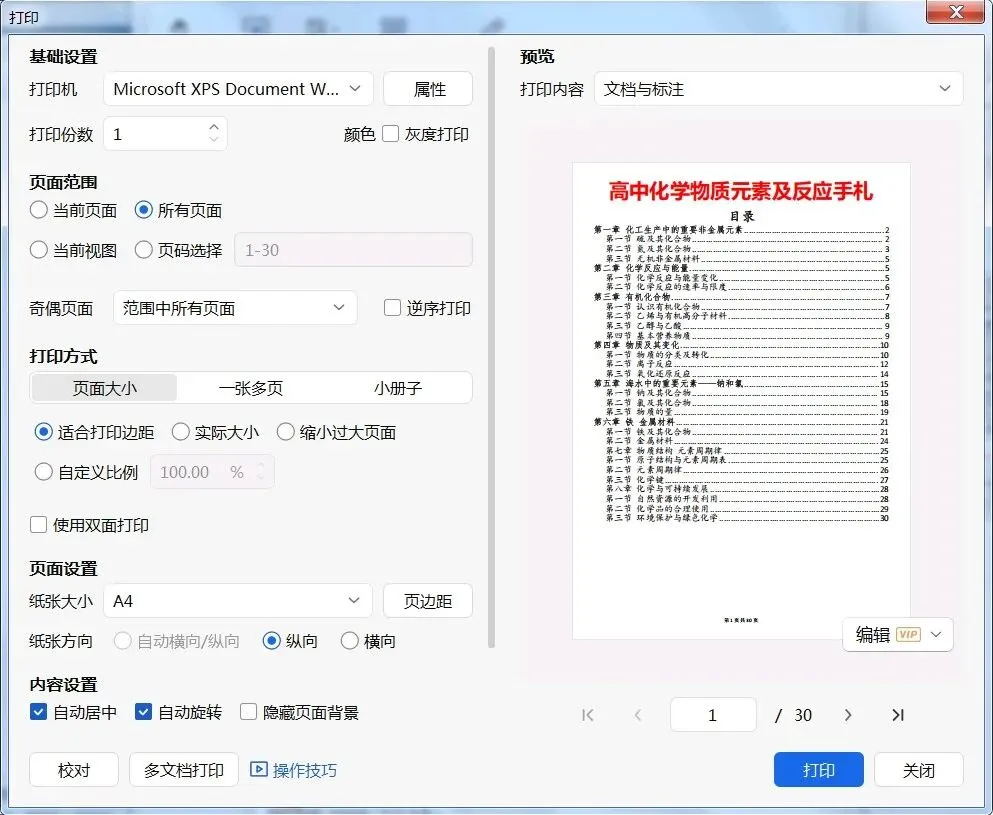Viewport: 993px width, 815px height.
Task: Uncheck 自动居中 checkbox
Action: [x=39, y=712]
